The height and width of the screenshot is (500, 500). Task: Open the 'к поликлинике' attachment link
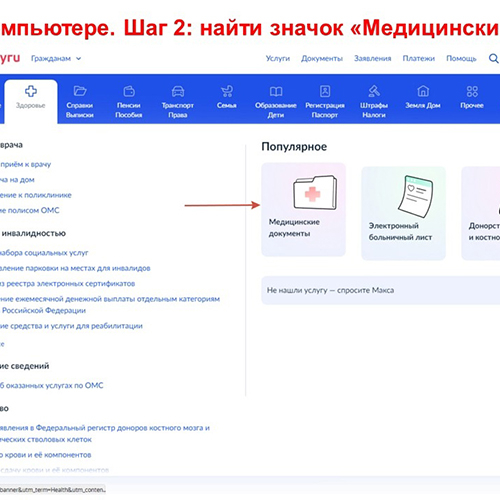[x=36, y=195]
